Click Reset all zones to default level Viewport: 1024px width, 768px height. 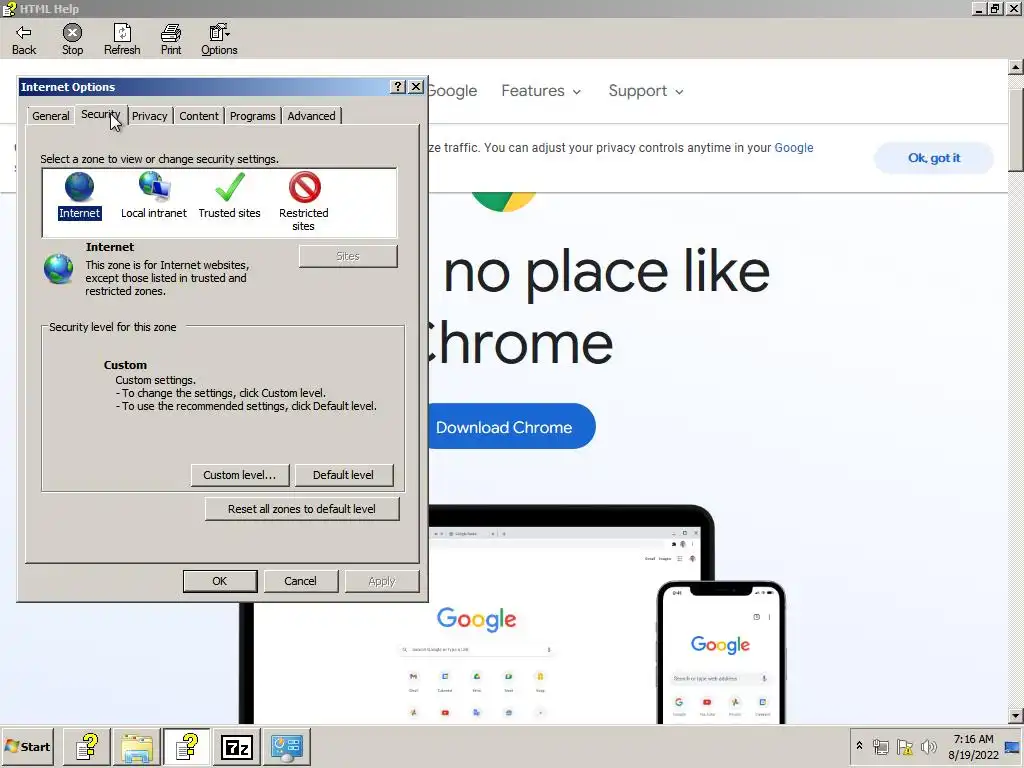pos(302,509)
